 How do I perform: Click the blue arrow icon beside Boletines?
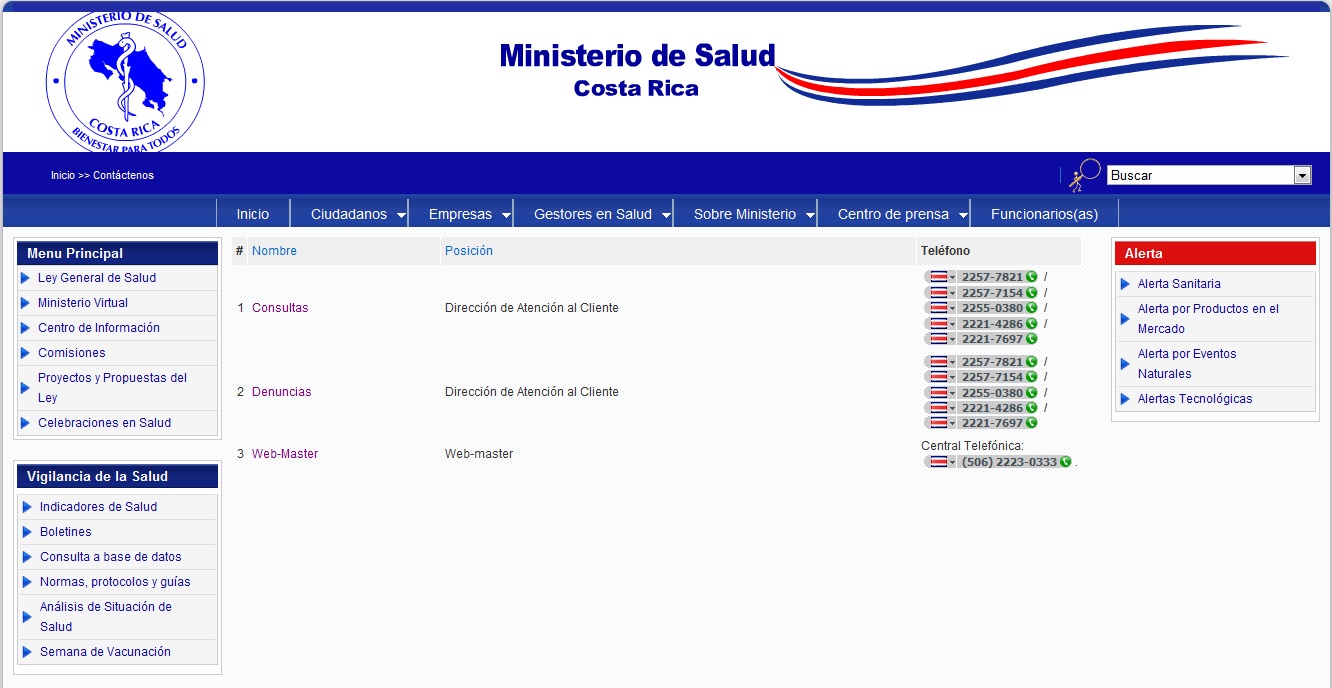pos(27,532)
